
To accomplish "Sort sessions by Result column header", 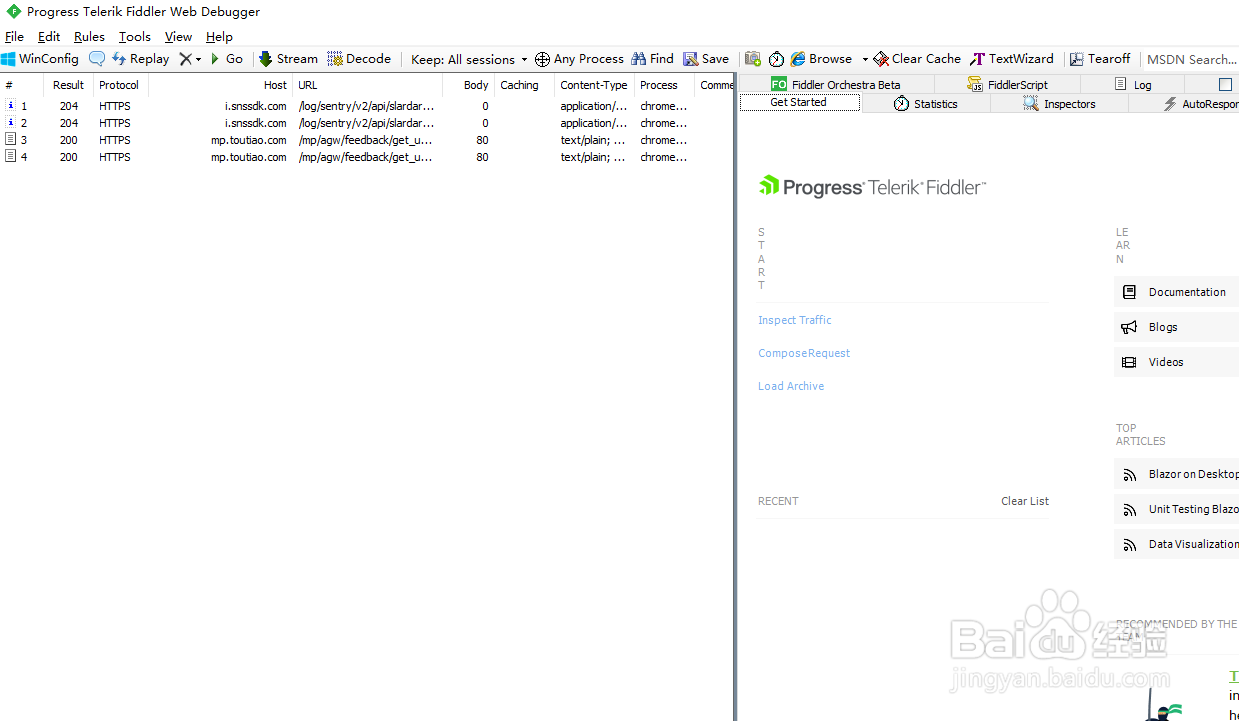I will (69, 85).
